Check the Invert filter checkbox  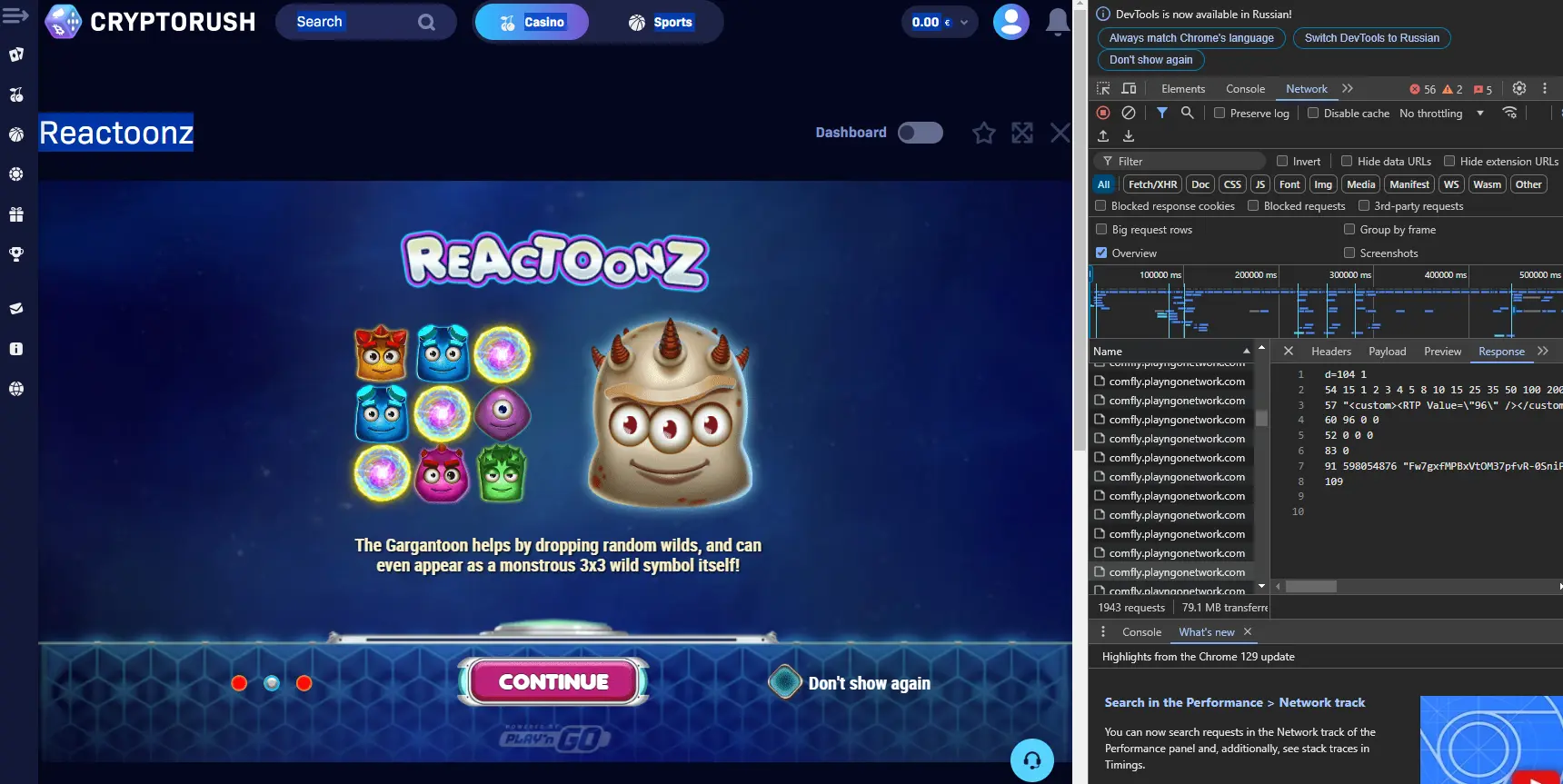click(1282, 161)
